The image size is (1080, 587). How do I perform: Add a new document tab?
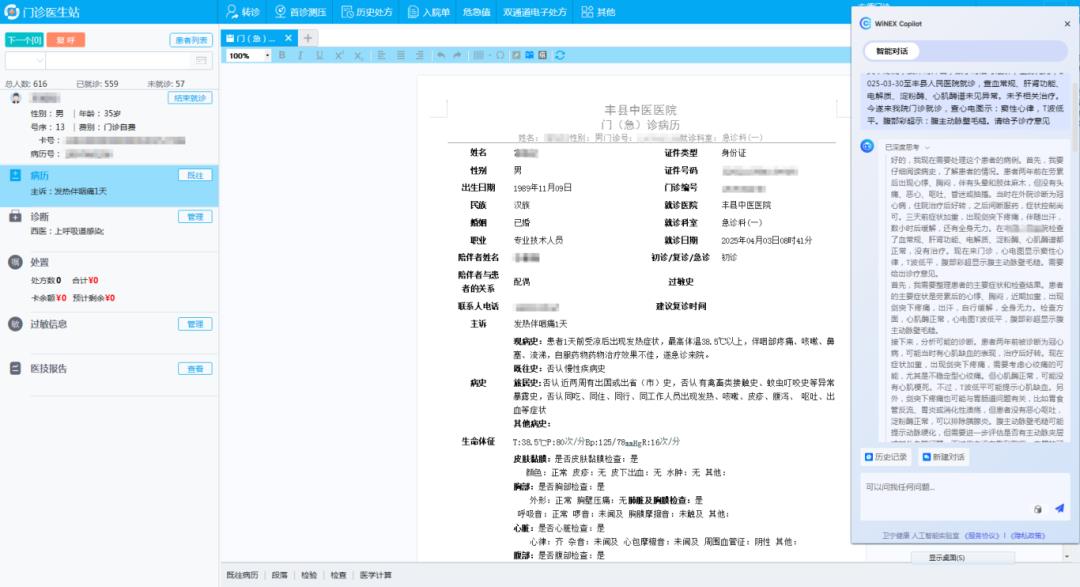click(308, 39)
